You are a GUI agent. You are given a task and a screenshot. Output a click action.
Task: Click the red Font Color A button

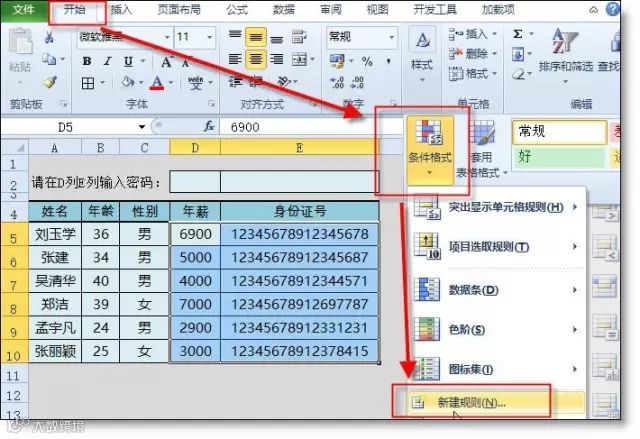[157, 83]
